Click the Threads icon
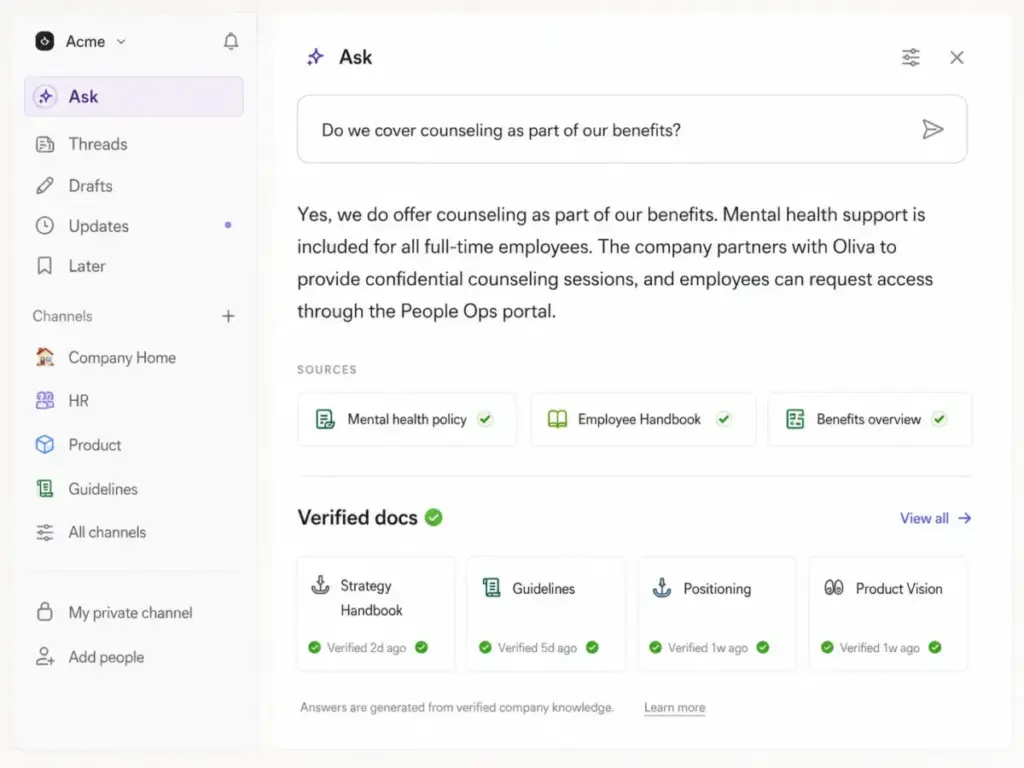The width and height of the screenshot is (1024, 768). (x=44, y=144)
